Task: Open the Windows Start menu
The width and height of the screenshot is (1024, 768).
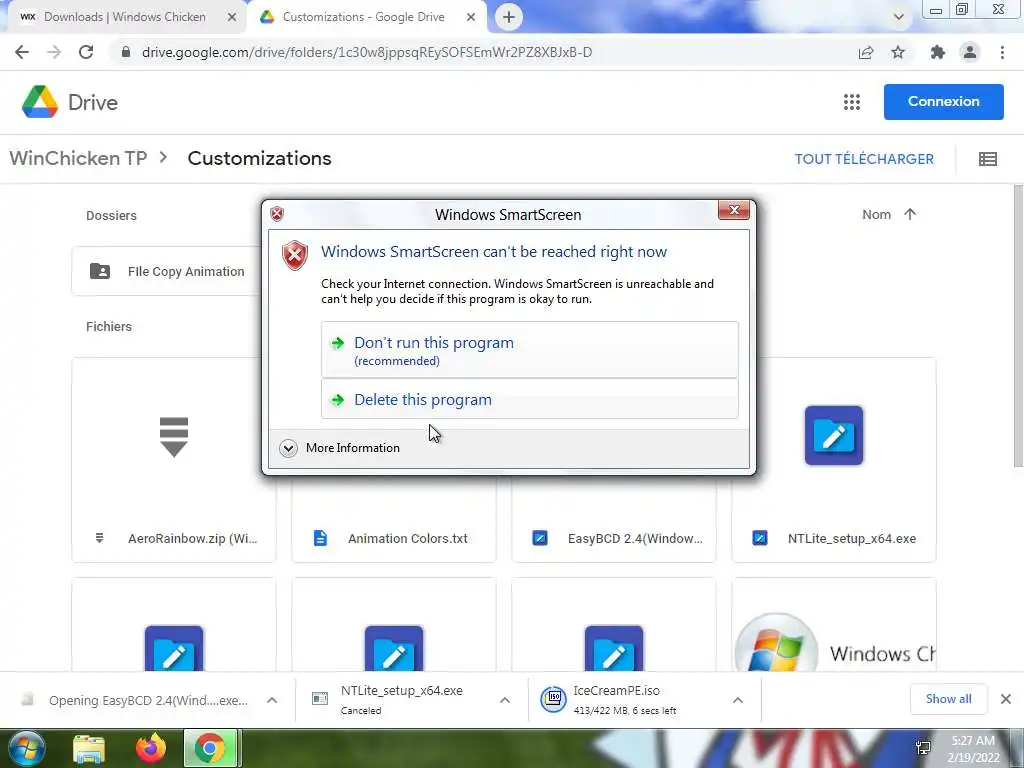Action: pyautogui.click(x=27, y=748)
